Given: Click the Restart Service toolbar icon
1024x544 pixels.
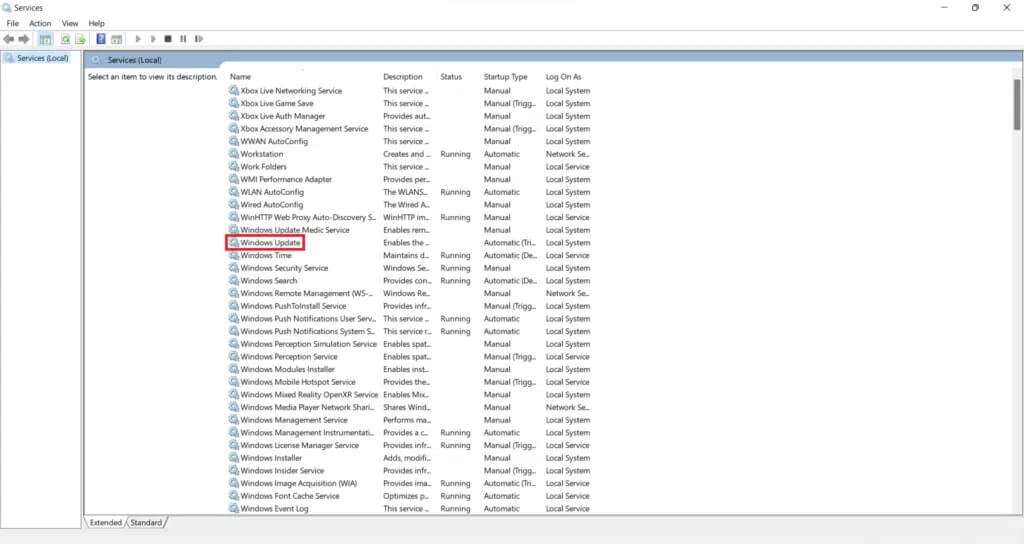Looking at the screenshot, I should (199, 39).
